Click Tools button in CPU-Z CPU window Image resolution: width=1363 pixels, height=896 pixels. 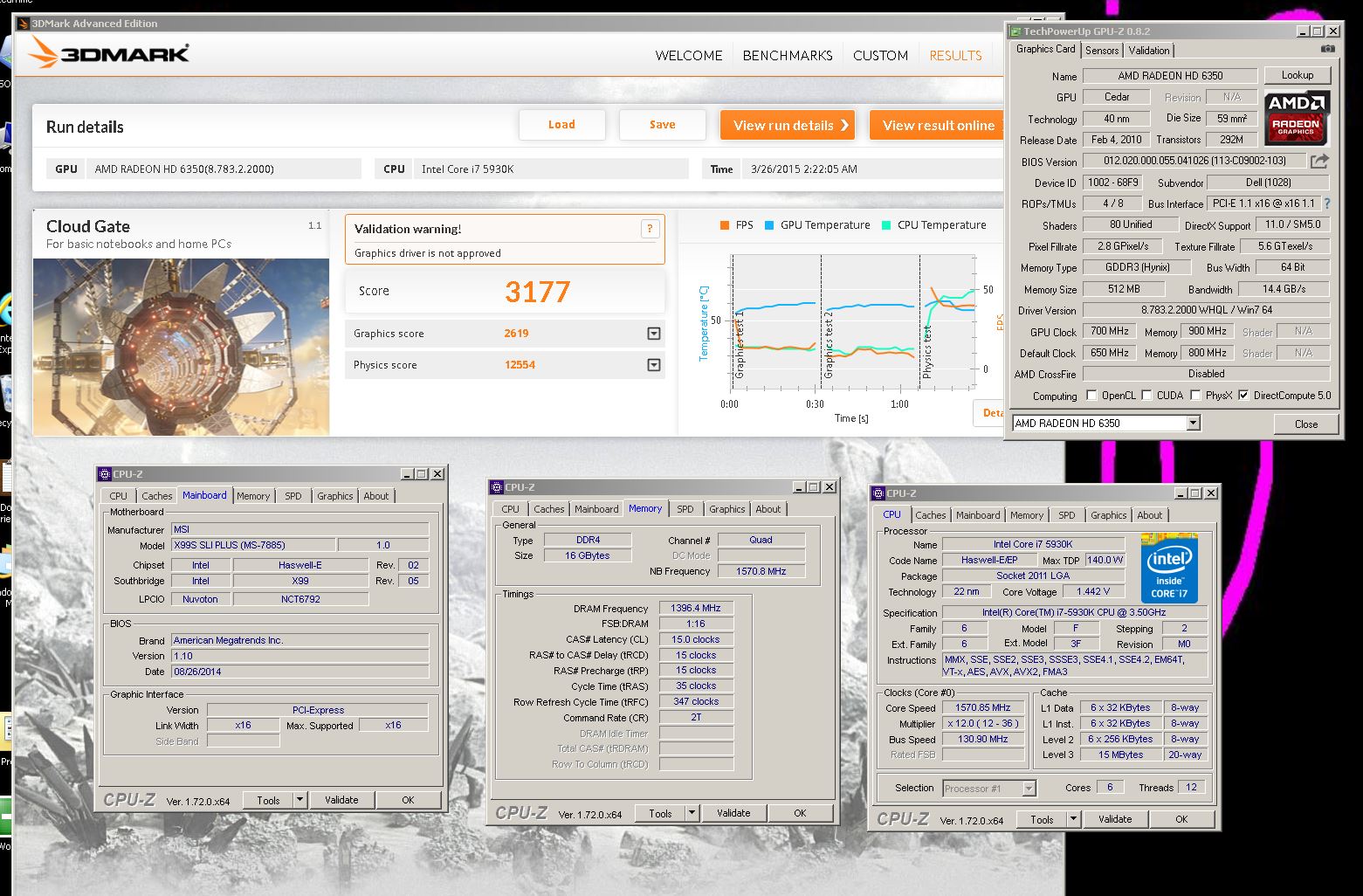(x=1042, y=819)
